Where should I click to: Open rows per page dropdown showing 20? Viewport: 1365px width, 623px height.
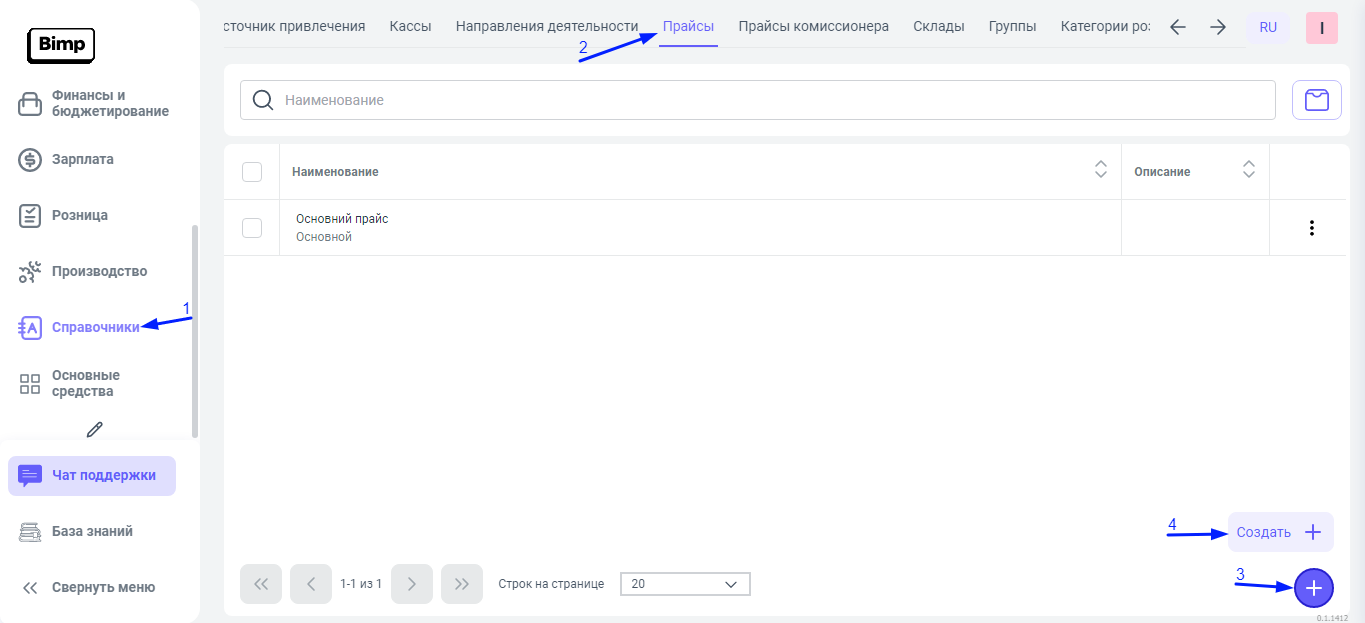click(685, 584)
